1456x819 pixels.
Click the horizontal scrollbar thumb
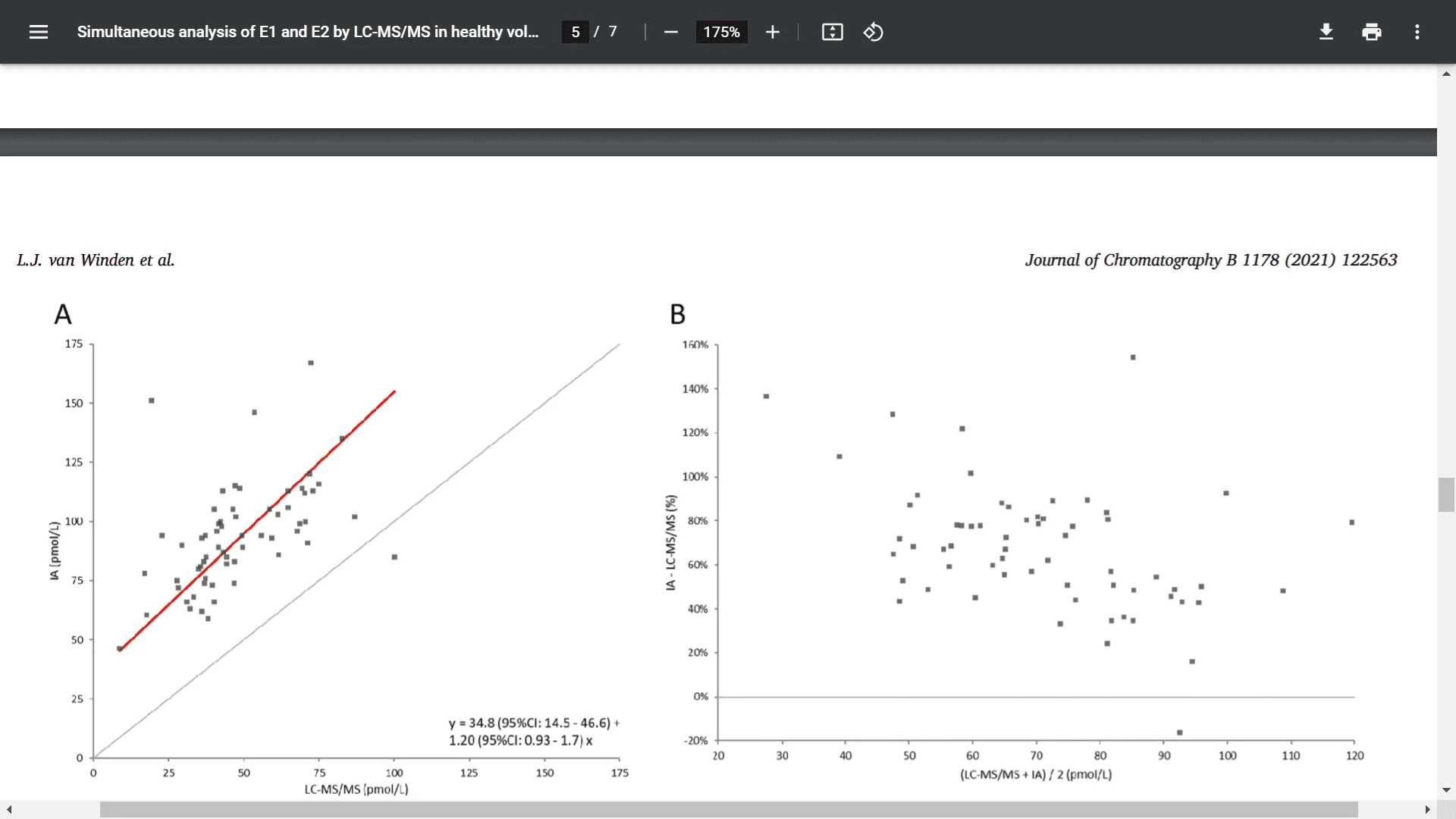point(728,810)
